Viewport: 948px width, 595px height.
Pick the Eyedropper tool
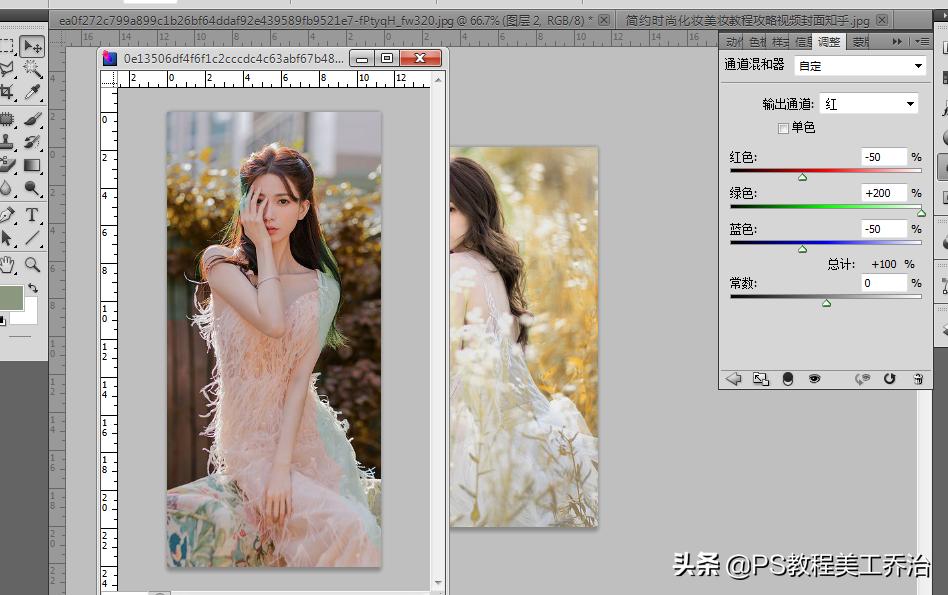pyautogui.click(x=32, y=92)
